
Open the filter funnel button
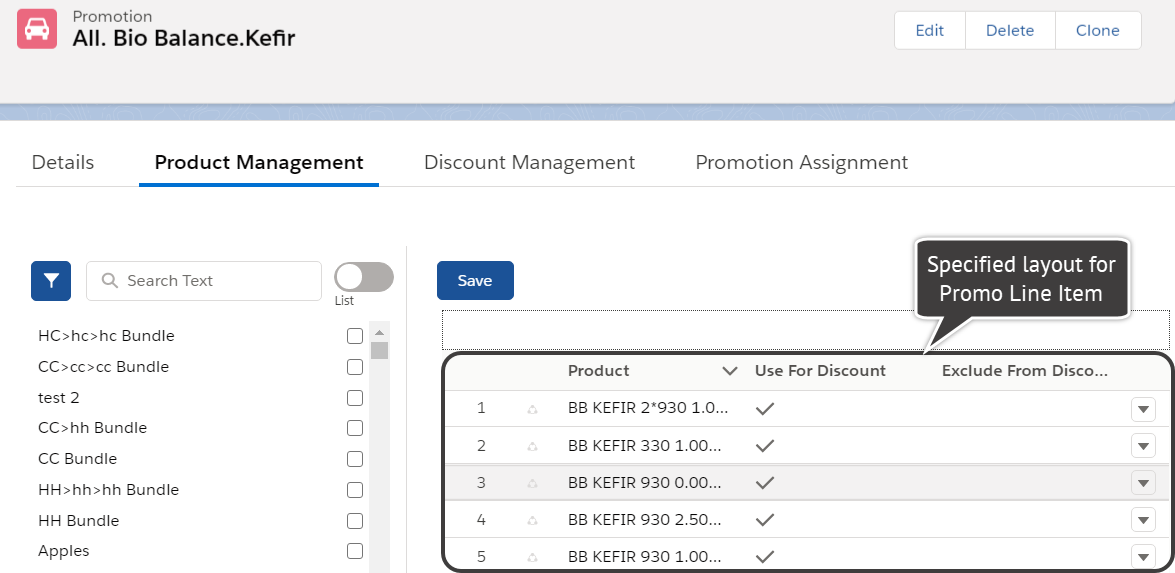(51, 281)
